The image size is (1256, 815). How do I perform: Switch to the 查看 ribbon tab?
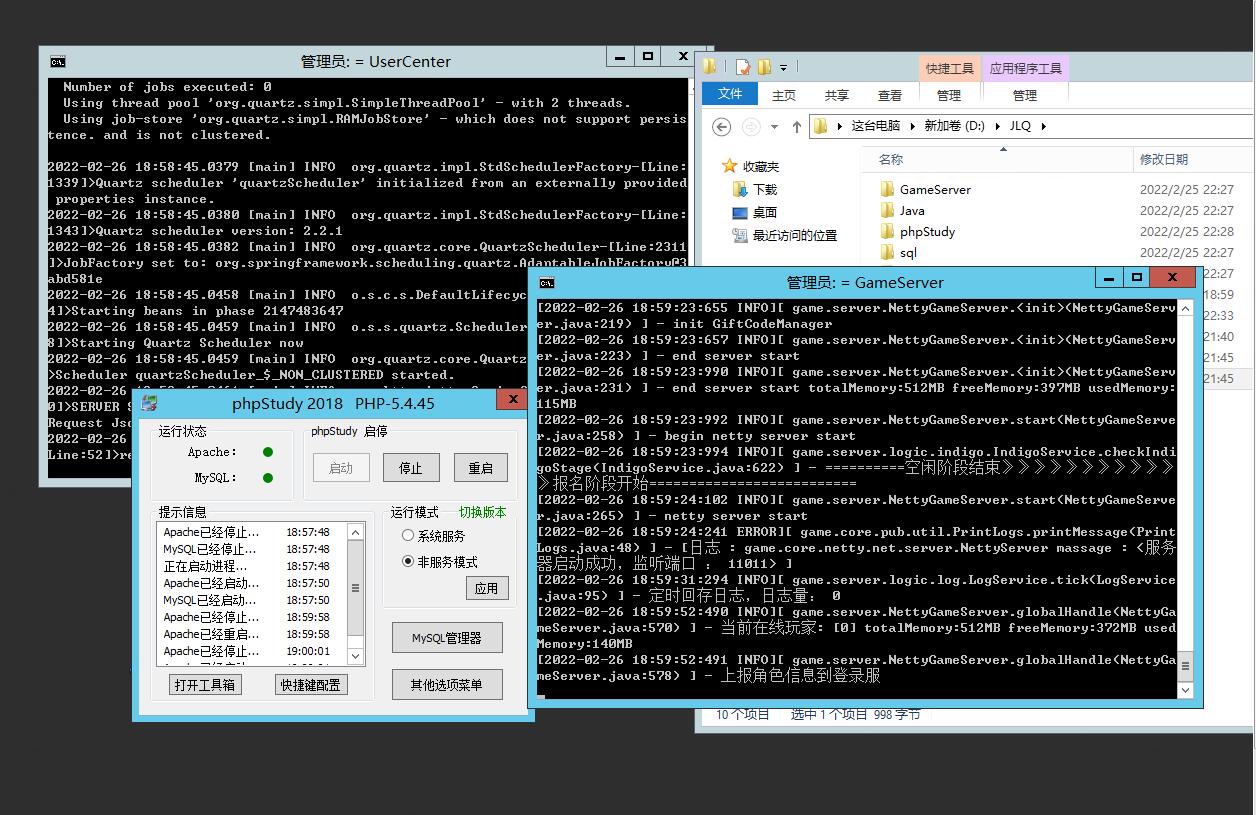(x=889, y=95)
